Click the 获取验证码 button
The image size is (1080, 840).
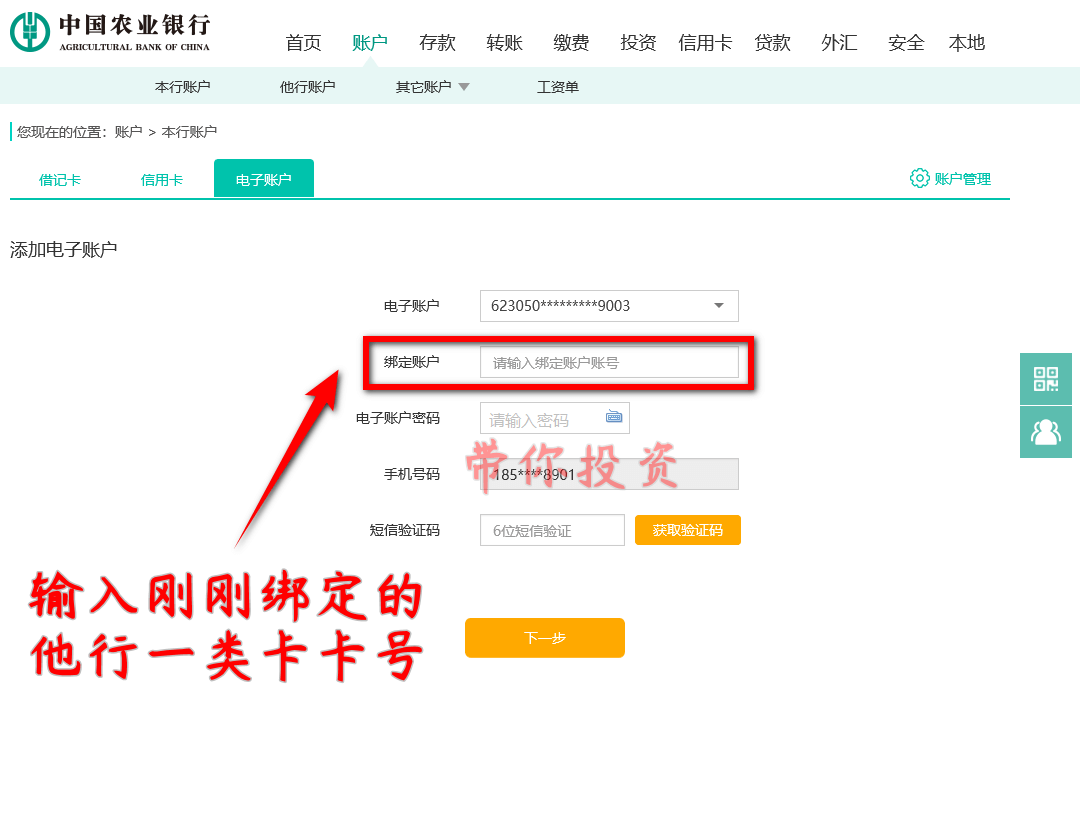click(687, 530)
